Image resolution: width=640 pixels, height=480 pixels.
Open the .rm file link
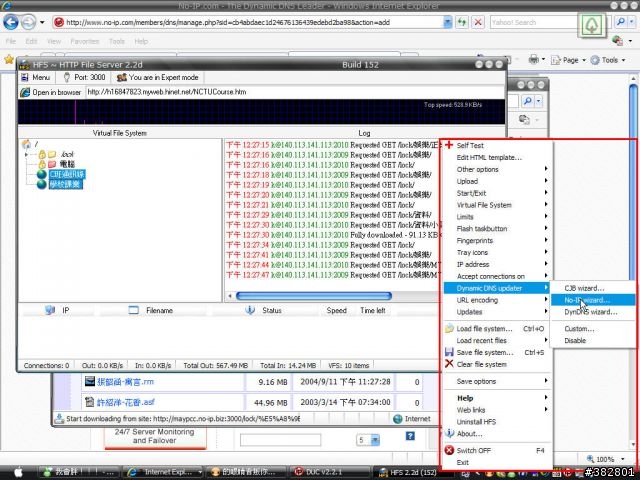125,382
